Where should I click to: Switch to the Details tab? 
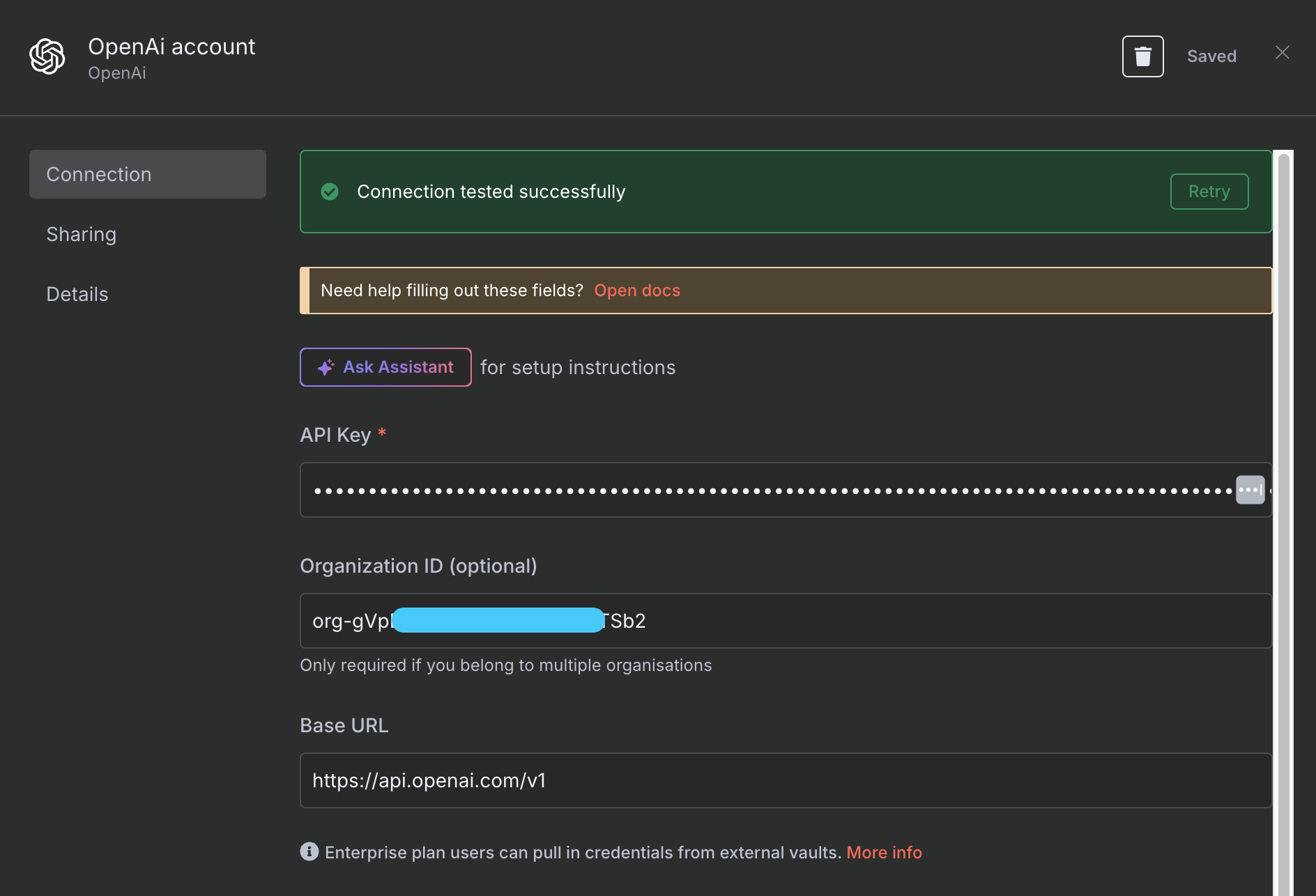[77, 294]
